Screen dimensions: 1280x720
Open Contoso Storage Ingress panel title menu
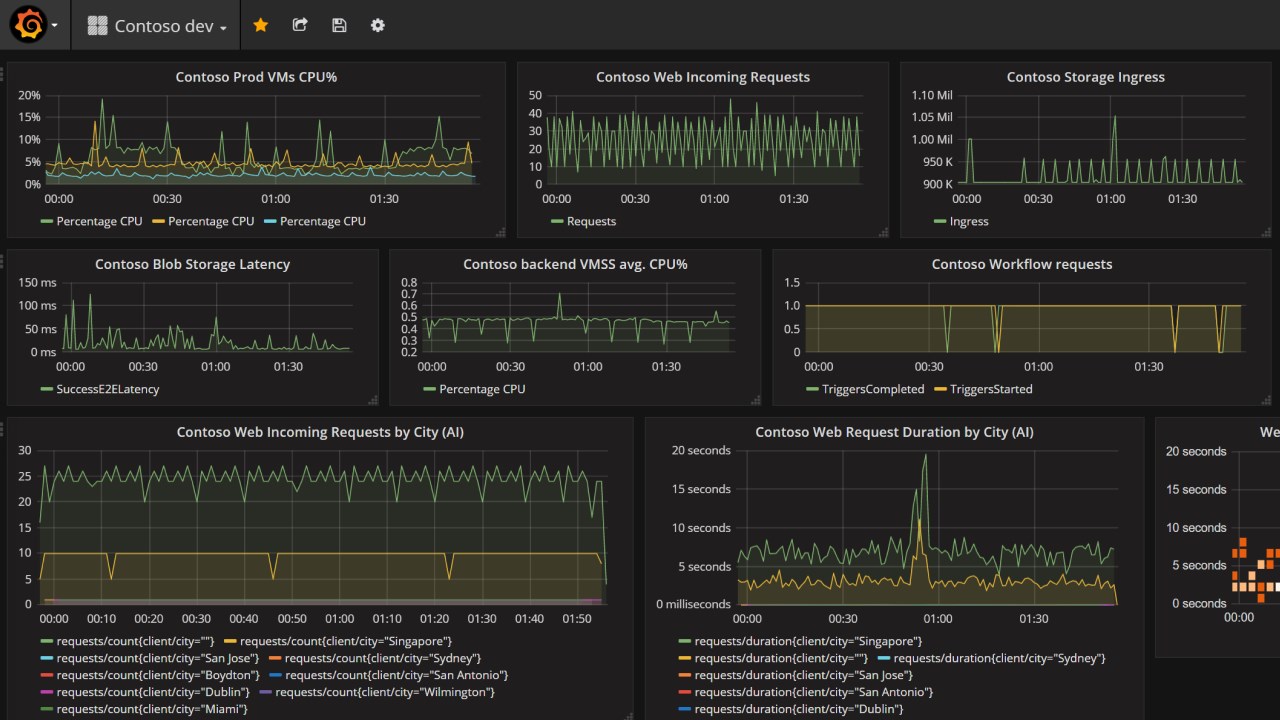pyautogui.click(x=1085, y=77)
